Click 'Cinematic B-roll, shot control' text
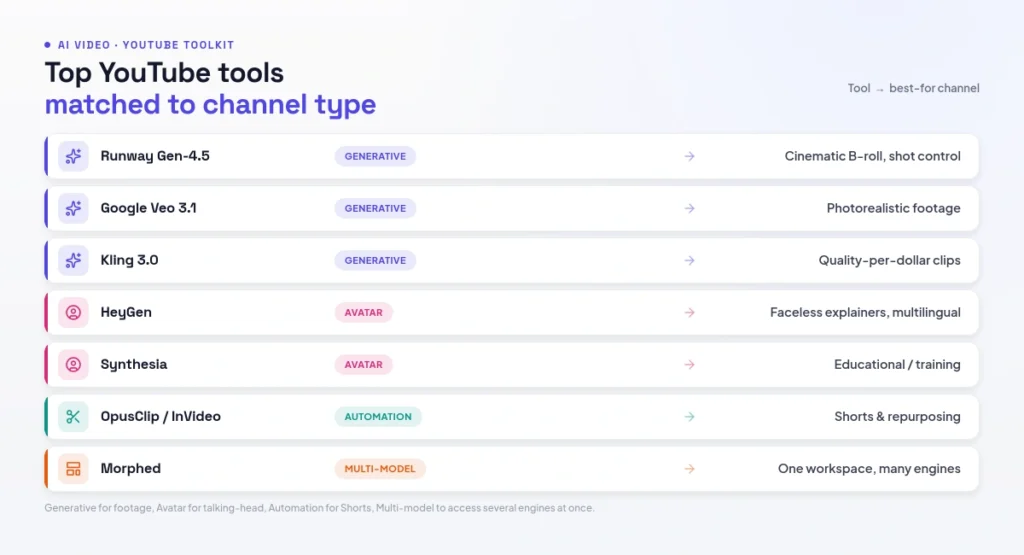Image resolution: width=1024 pixels, height=555 pixels. coord(872,156)
